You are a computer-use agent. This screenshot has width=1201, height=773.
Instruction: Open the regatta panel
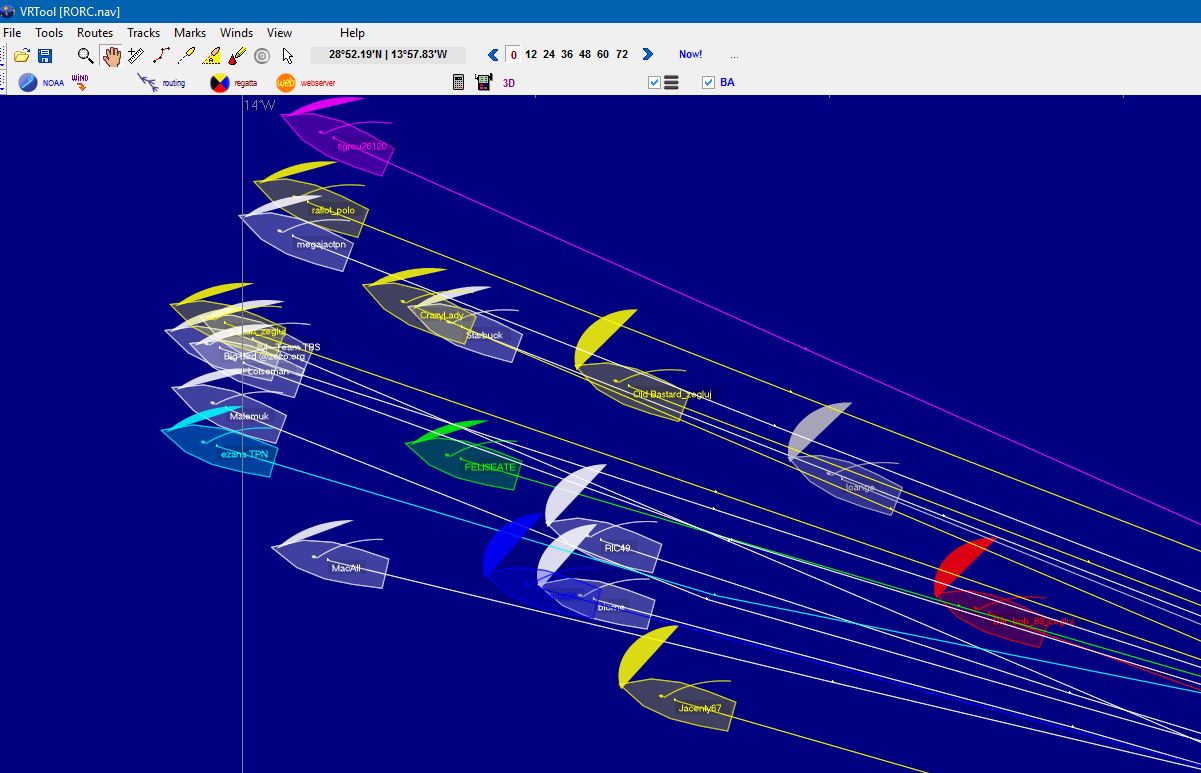click(233, 83)
